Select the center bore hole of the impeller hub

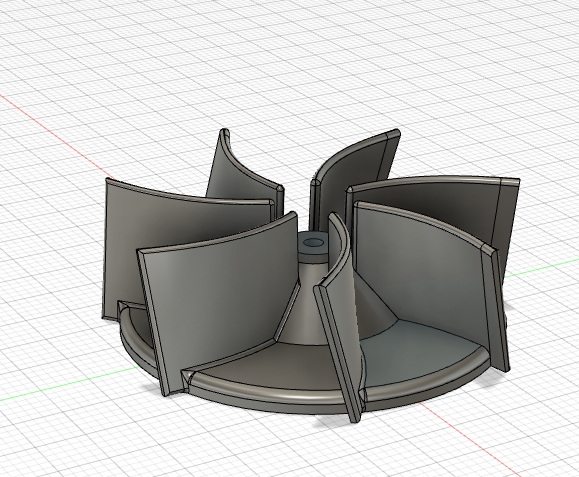[313, 243]
